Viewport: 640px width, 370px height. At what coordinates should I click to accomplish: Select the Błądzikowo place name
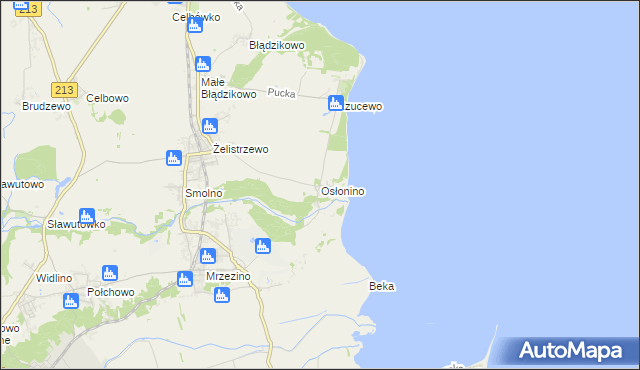[x=277, y=45]
